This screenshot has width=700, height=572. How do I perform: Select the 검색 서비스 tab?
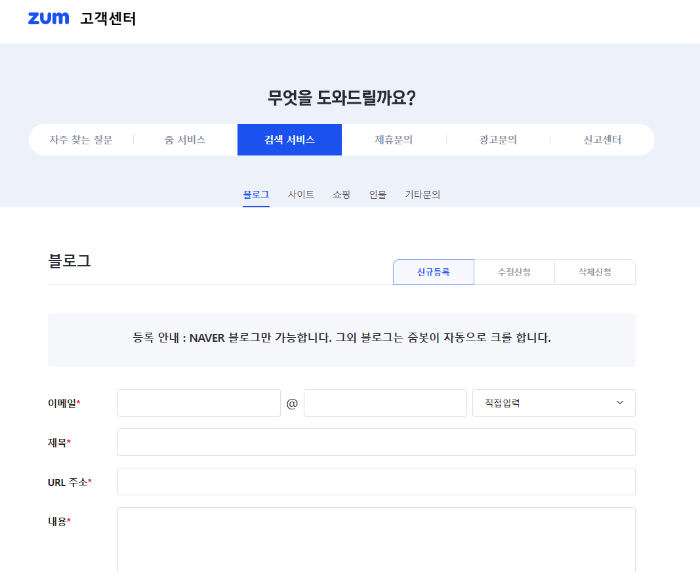click(x=290, y=140)
